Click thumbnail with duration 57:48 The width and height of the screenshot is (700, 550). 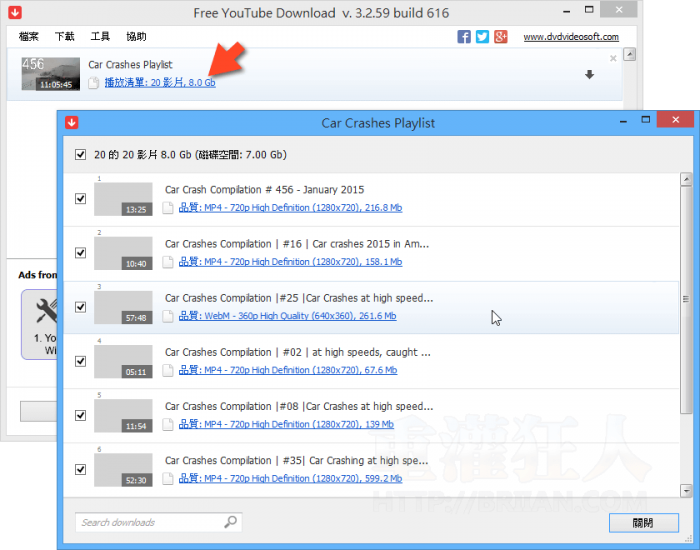pyautogui.click(x=123, y=307)
